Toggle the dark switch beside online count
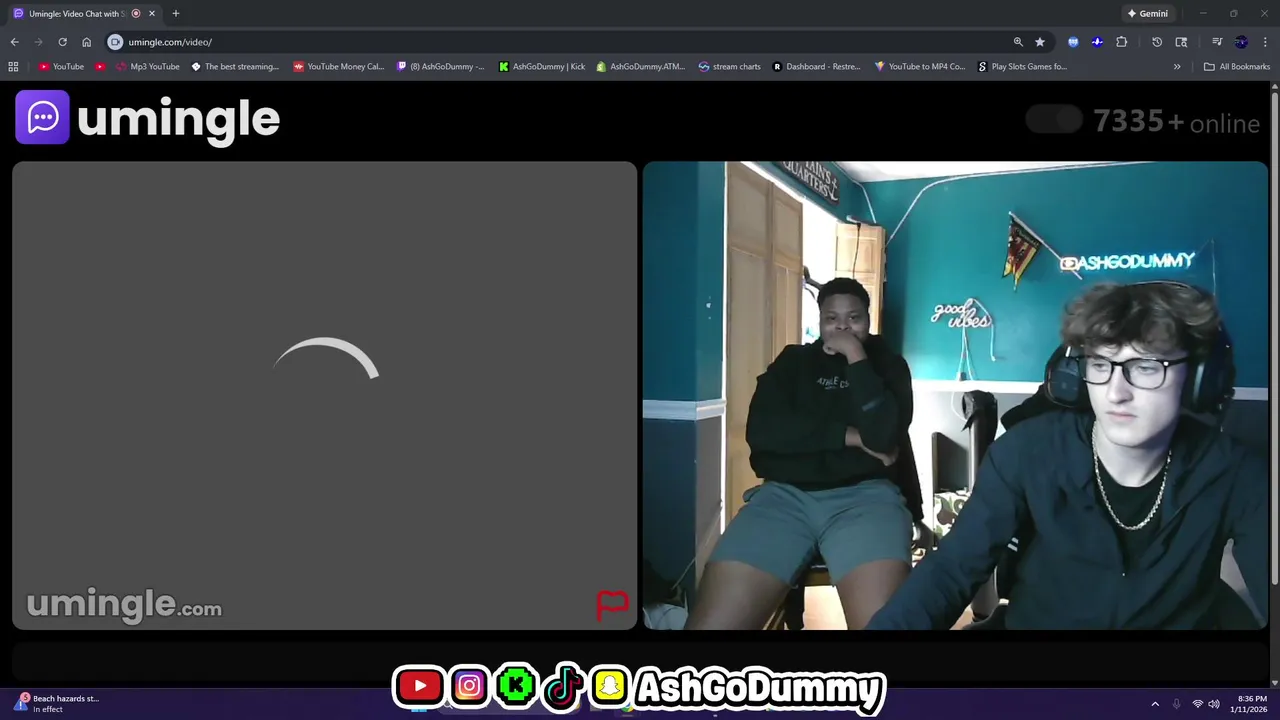This screenshot has height=720, width=1280. (x=1054, y=120)
